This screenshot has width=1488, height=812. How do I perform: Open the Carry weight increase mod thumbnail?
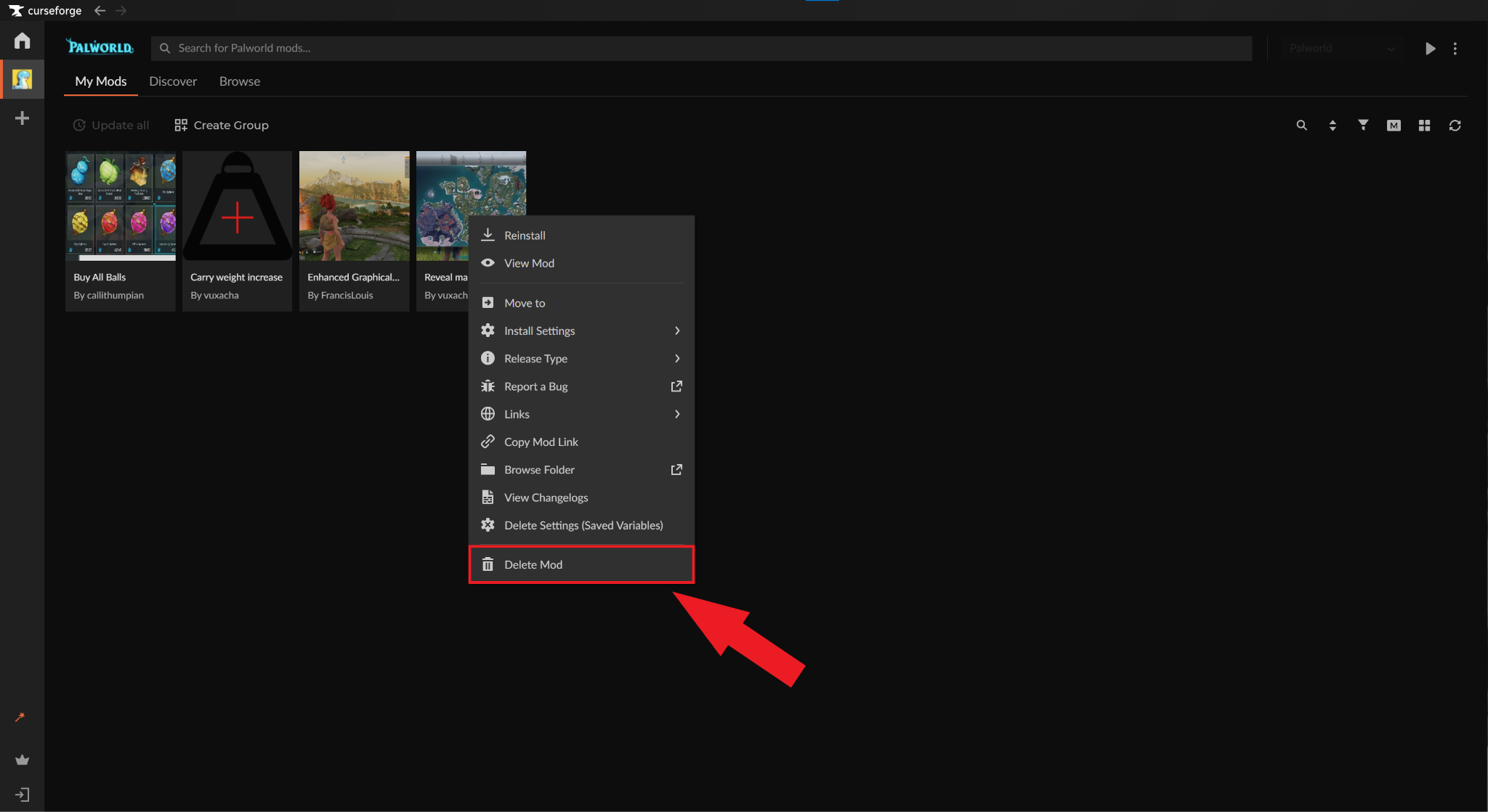point(237,206)
